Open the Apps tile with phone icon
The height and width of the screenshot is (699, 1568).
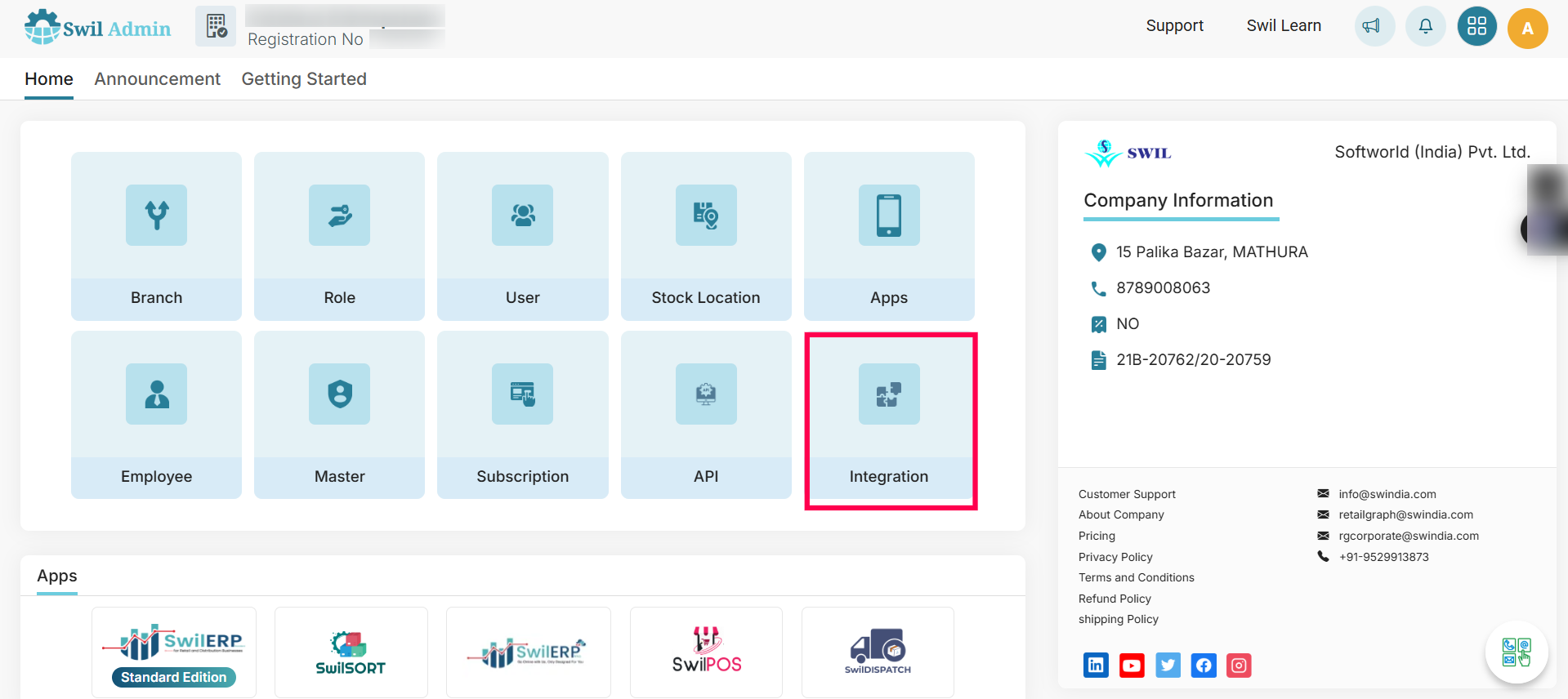click(889, 236)
